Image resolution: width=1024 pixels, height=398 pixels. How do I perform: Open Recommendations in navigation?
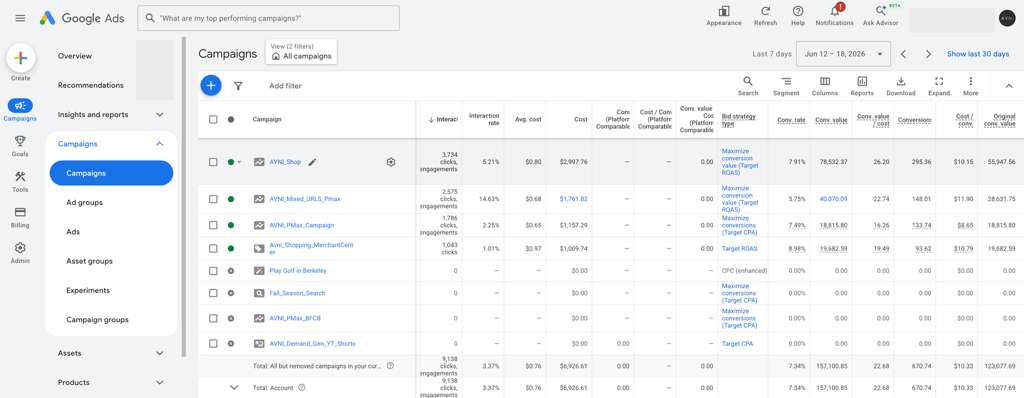(90, 86)
